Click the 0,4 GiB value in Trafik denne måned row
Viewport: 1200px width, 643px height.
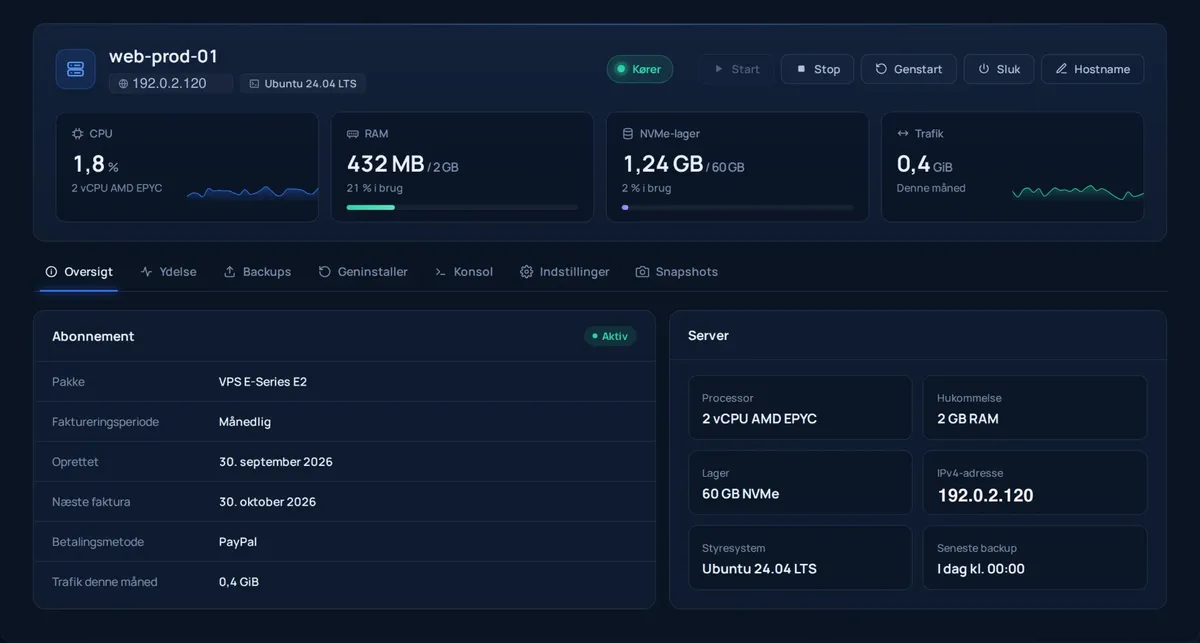pyautogui.click(x=239, y=582)
